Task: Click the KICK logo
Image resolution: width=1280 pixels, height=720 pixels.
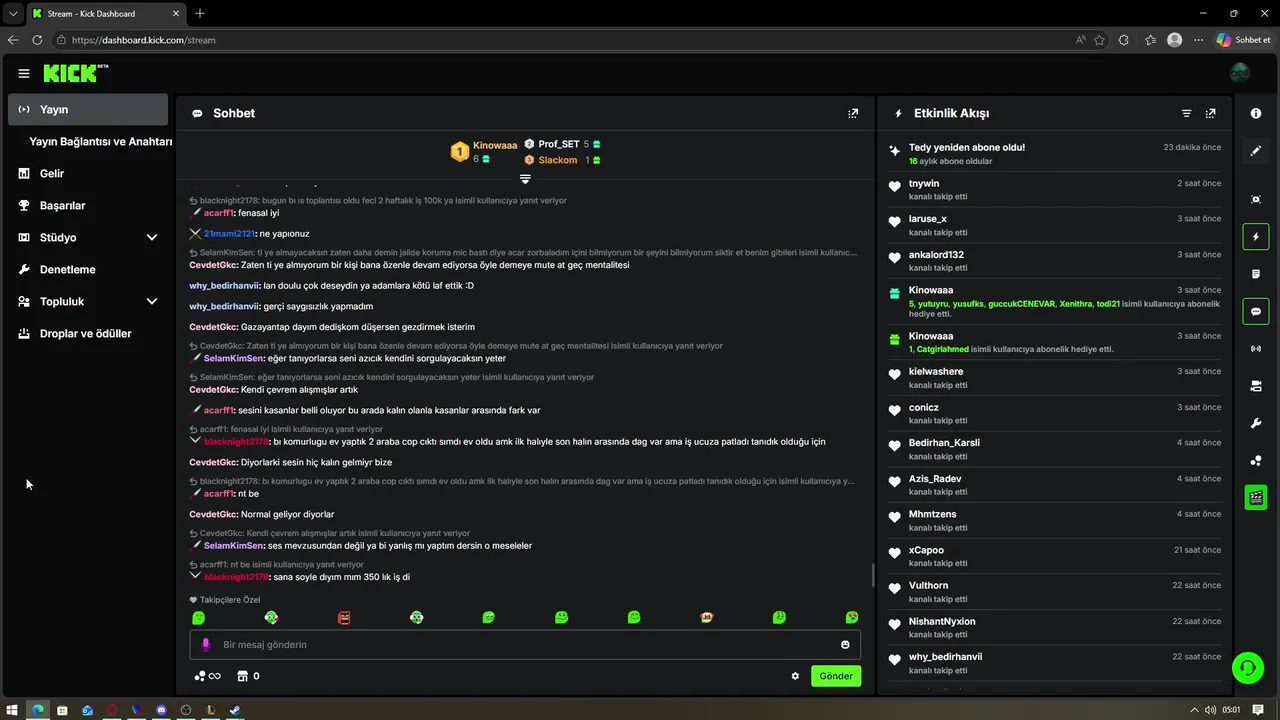Action: click(76, 73)
